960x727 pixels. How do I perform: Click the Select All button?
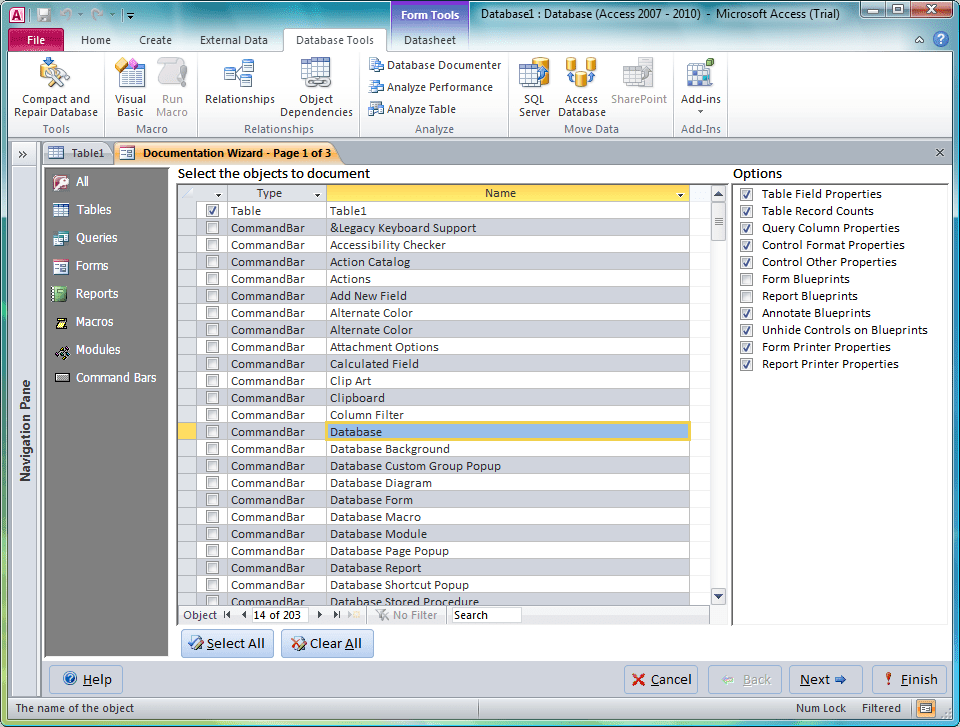pyautogui.click(x=227, y=644)
